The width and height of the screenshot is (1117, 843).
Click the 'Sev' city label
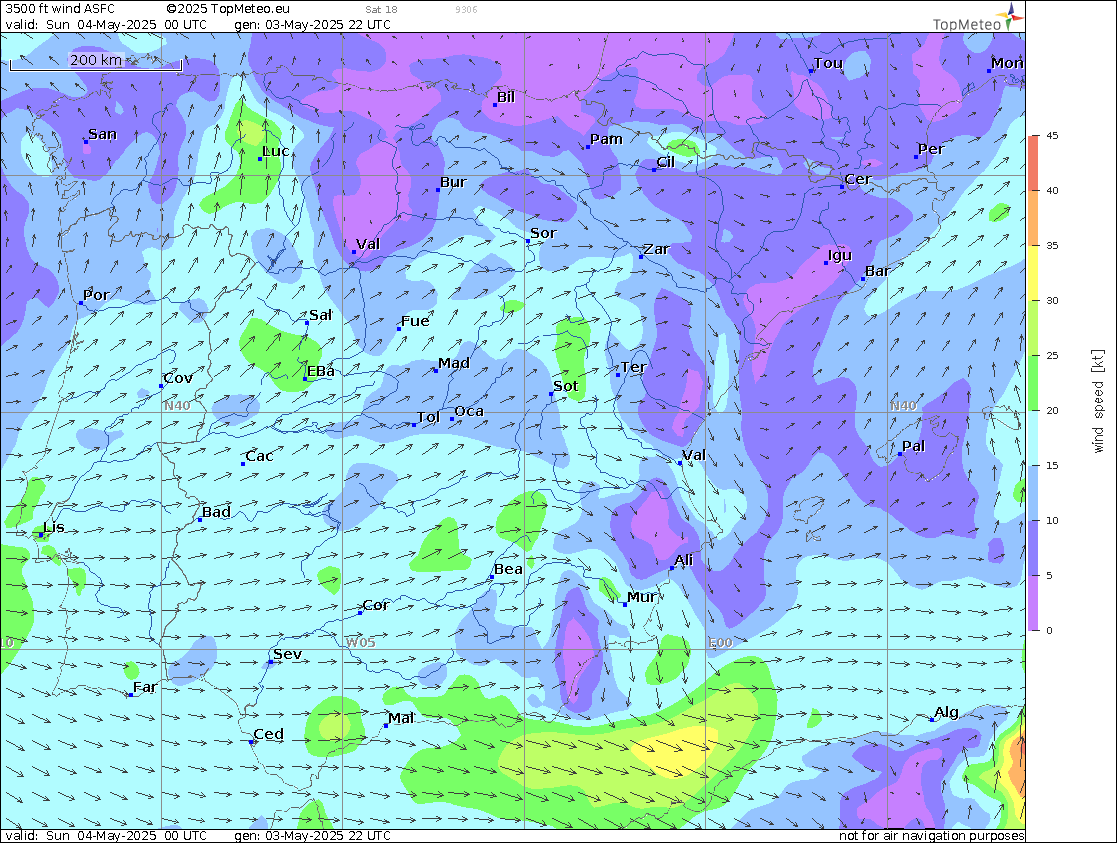[287, 654]
